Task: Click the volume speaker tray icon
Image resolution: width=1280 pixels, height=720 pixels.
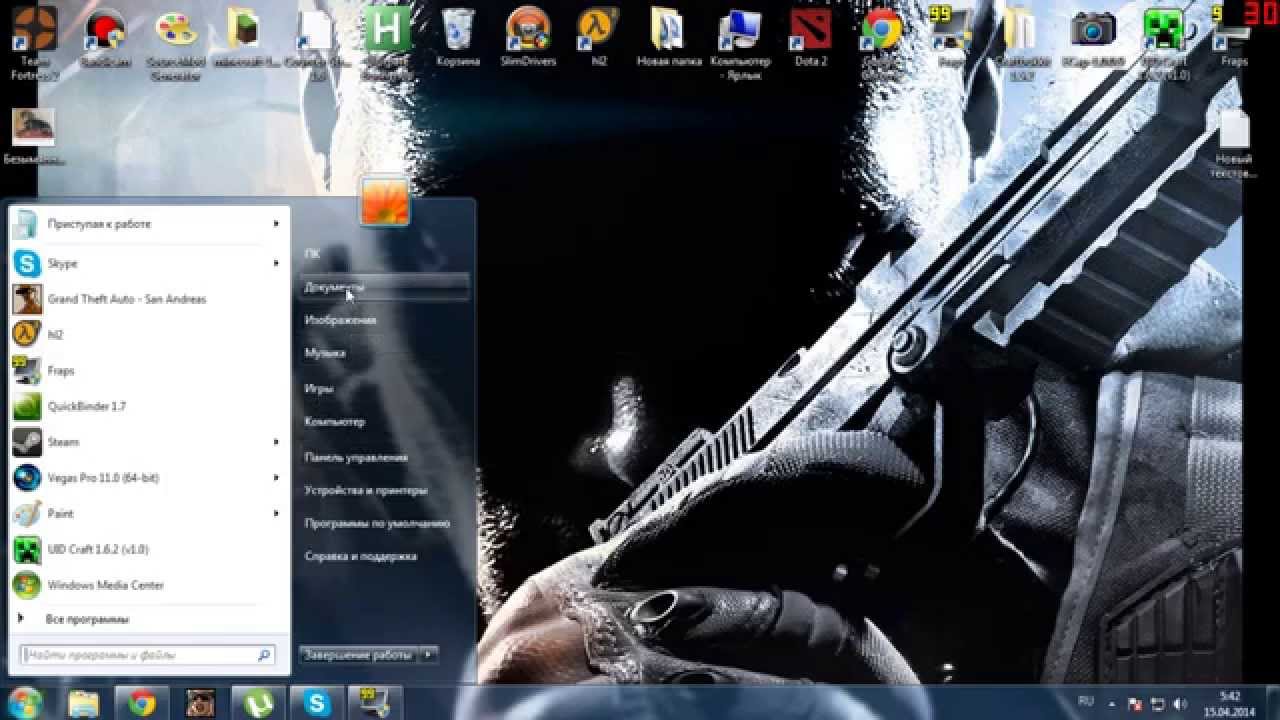Action: pos(1180,703)
